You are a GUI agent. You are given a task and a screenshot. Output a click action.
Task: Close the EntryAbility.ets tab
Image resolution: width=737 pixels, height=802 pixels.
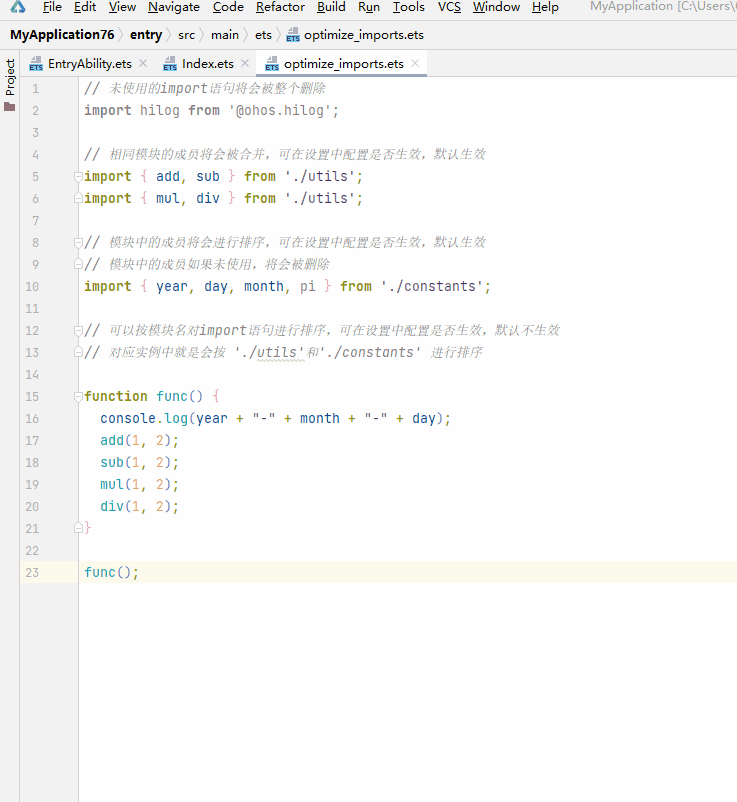[x=143, y=63]
